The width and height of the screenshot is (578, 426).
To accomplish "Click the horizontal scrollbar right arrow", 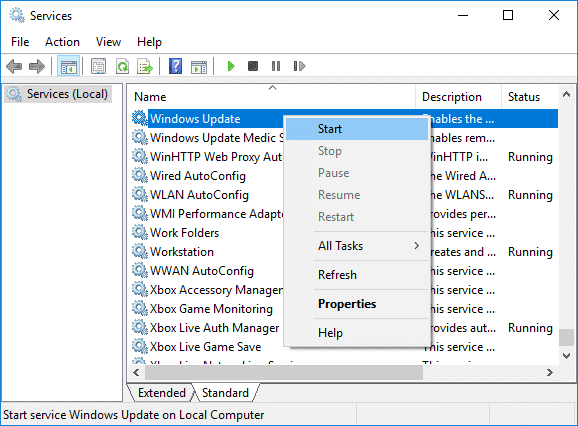I will [550, 373].
